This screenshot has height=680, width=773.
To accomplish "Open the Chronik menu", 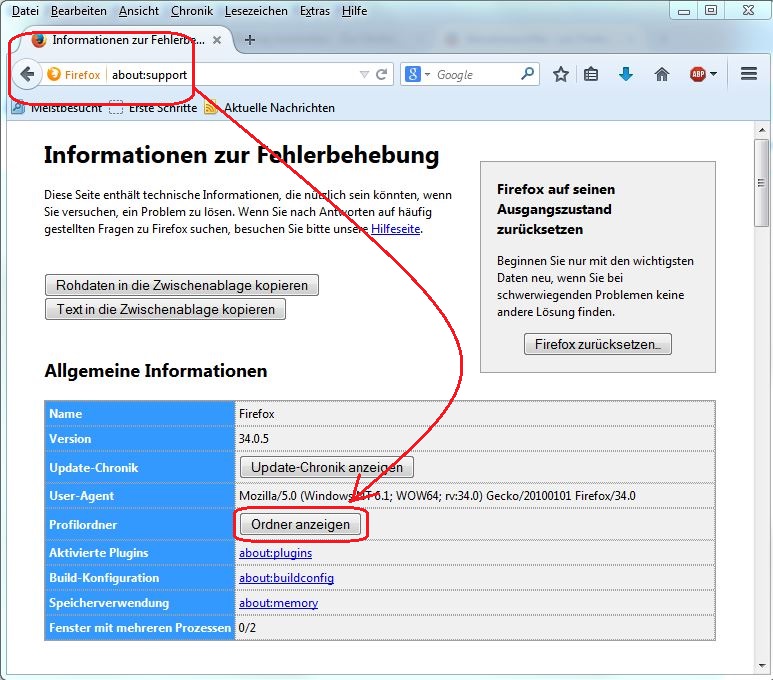I will tap(192, 10).
